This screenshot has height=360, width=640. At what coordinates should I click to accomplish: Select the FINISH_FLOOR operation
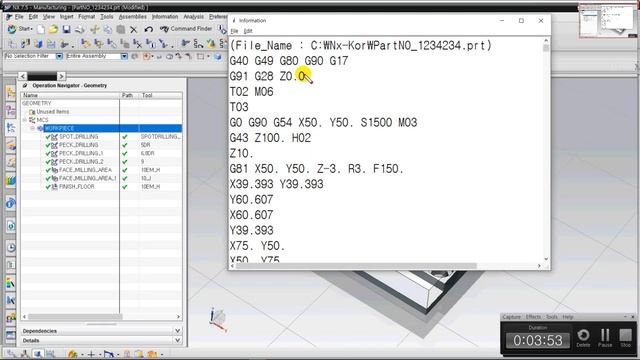[76, 187]
